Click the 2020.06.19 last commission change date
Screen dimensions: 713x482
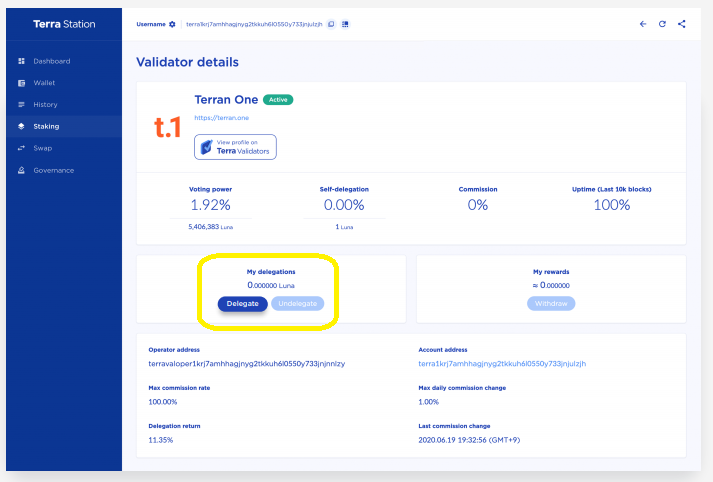[469, 440]
